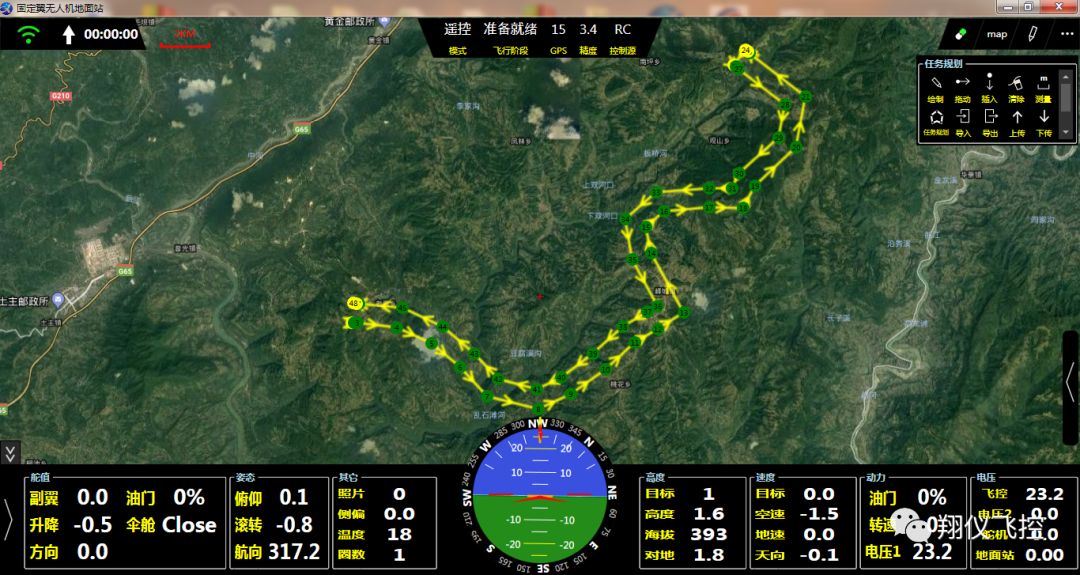Click the Wi-Fi link status indicator
The height and width of the screenshot is (575, 1080).
click(x=29, y=35)
